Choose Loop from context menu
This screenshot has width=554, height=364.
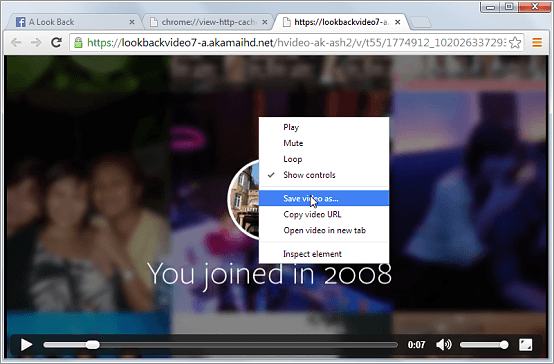[324, 159]
